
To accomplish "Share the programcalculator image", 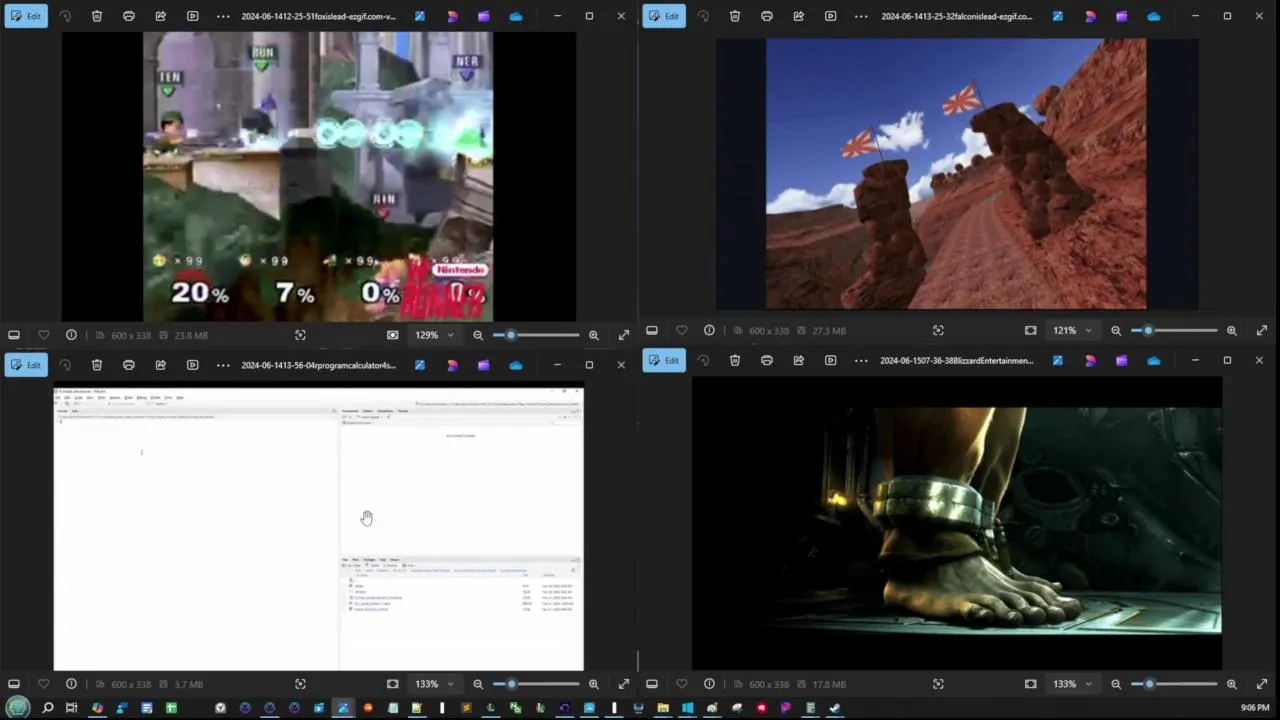I will (x=161, y=365).
